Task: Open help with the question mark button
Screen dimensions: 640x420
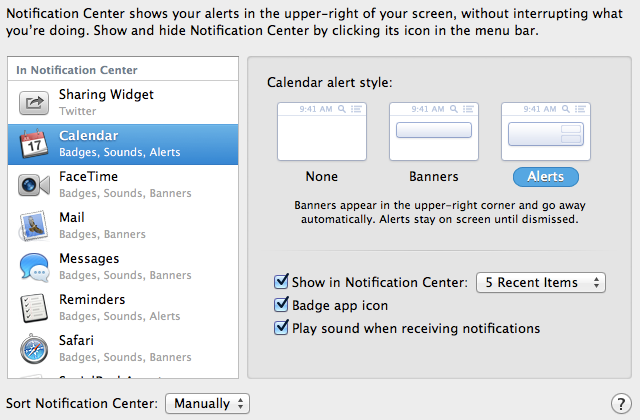Action: point(621,404)
